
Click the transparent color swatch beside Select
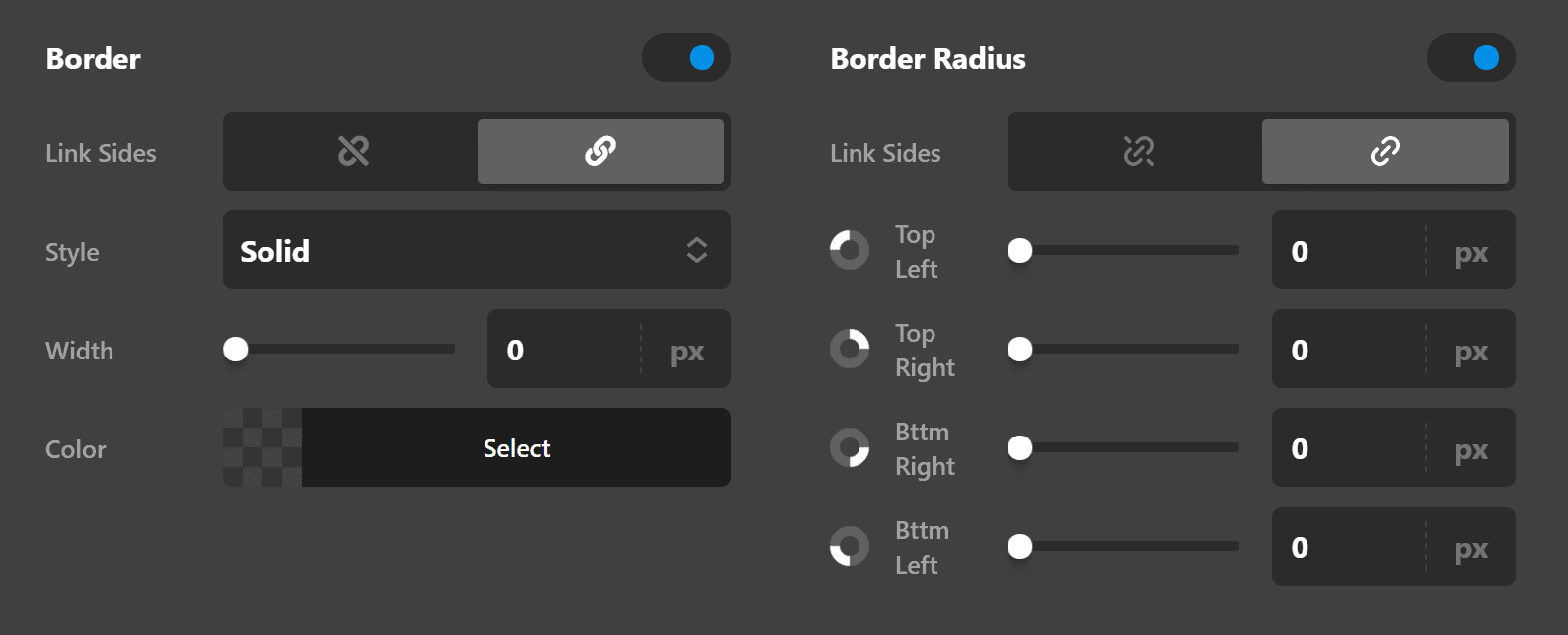coord(261,447)
